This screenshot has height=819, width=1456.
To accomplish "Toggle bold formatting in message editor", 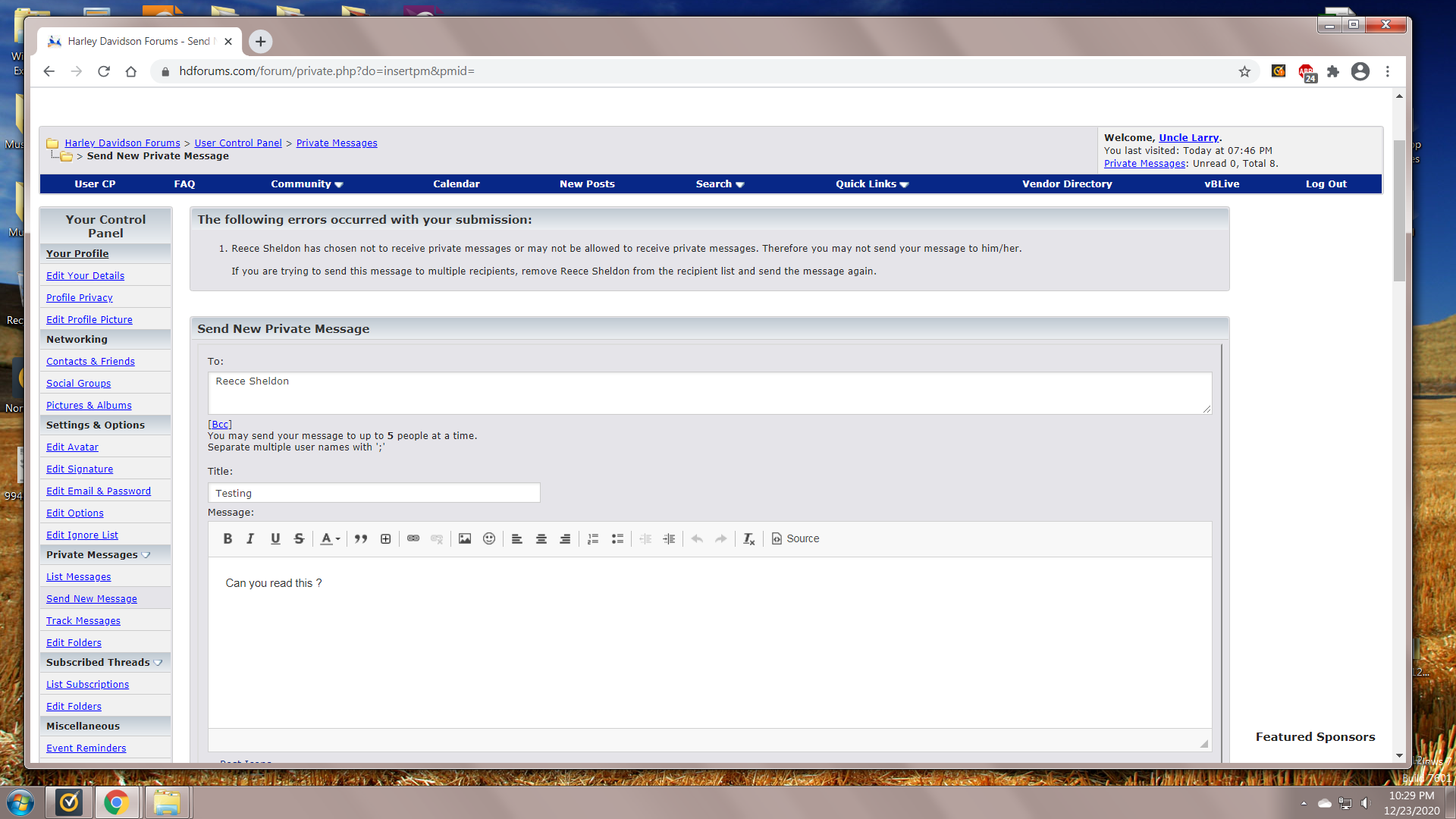I will coord(227,538).
